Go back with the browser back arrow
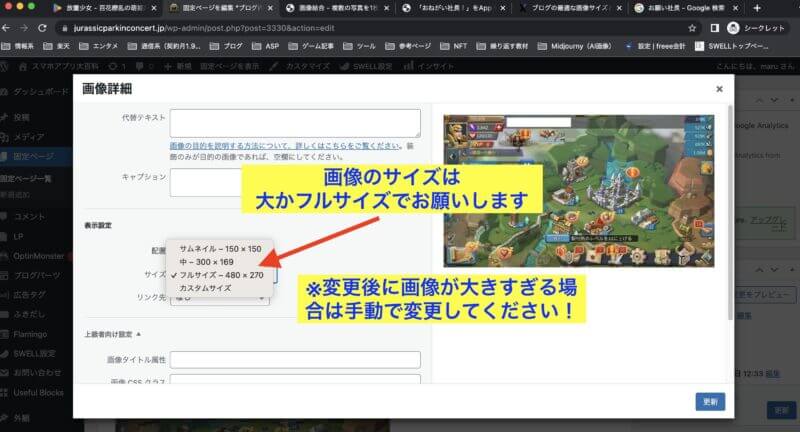The height and width of the screenshot is (432, 800). pyautogui.click(x=6, y=28)
